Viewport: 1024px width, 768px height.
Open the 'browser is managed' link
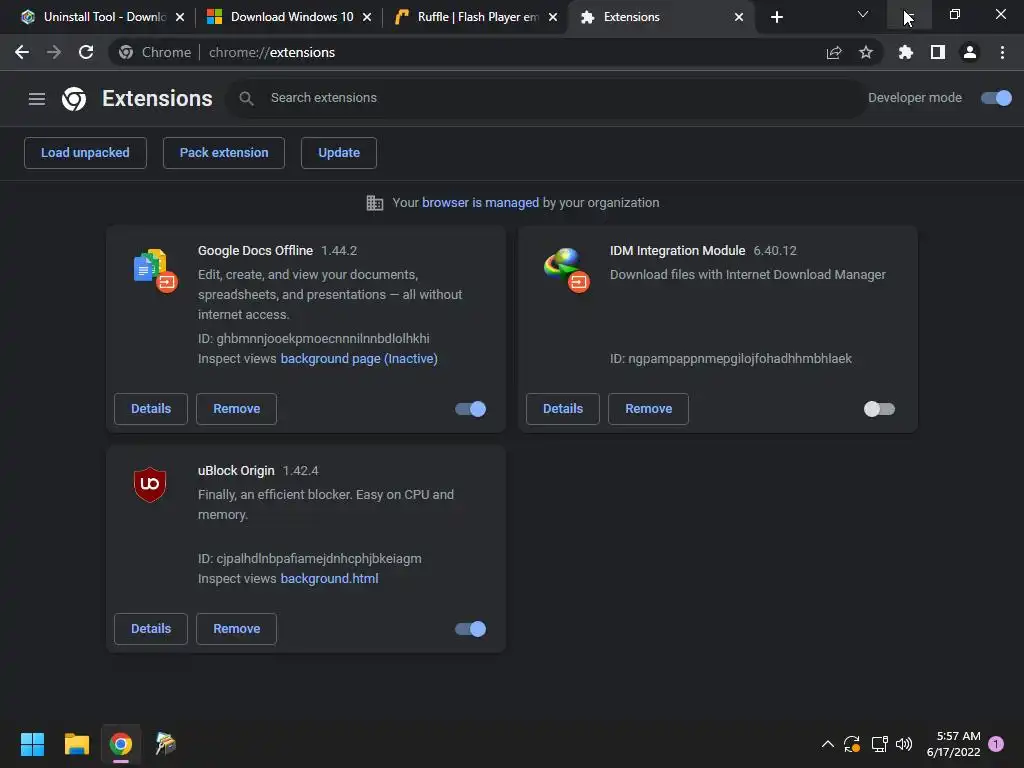481,203
